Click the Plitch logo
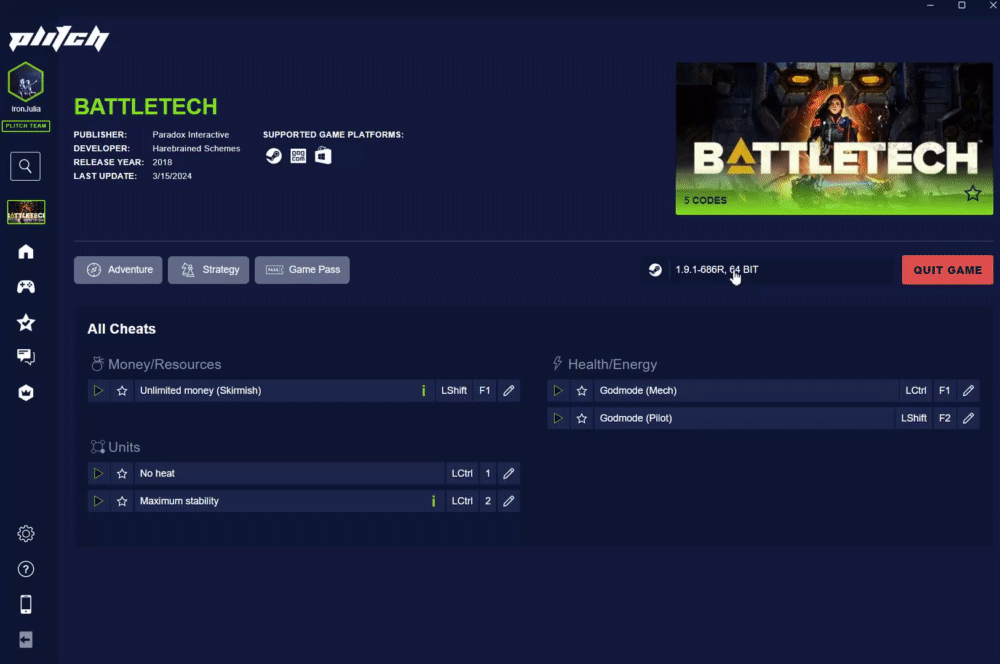 tap(59, 38)
